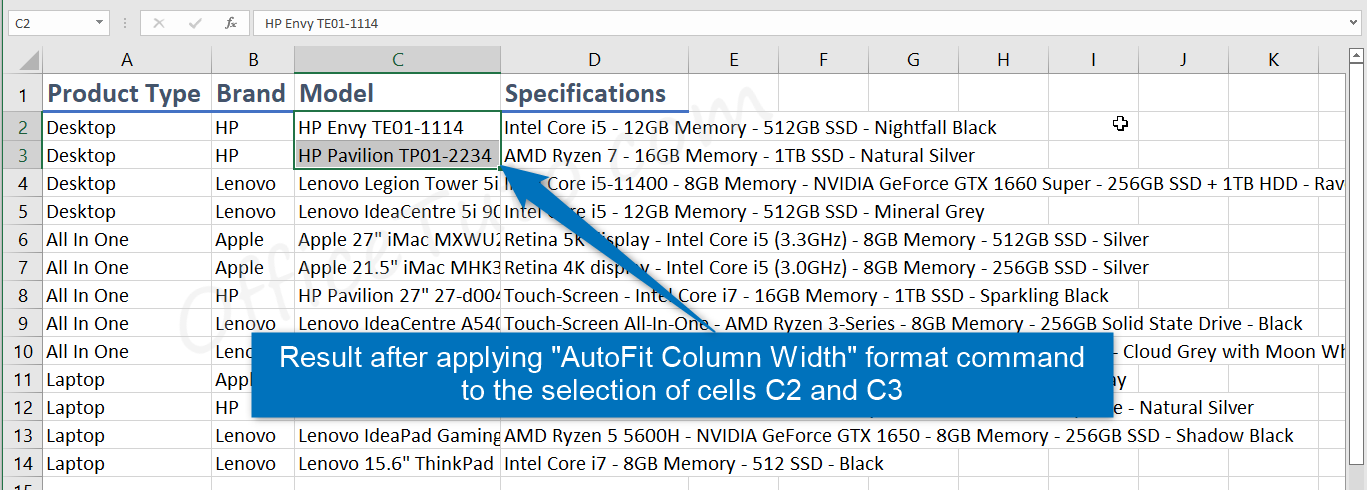Select column K header
This screenshot has height=490, width=1367.
coord(1272,60)
